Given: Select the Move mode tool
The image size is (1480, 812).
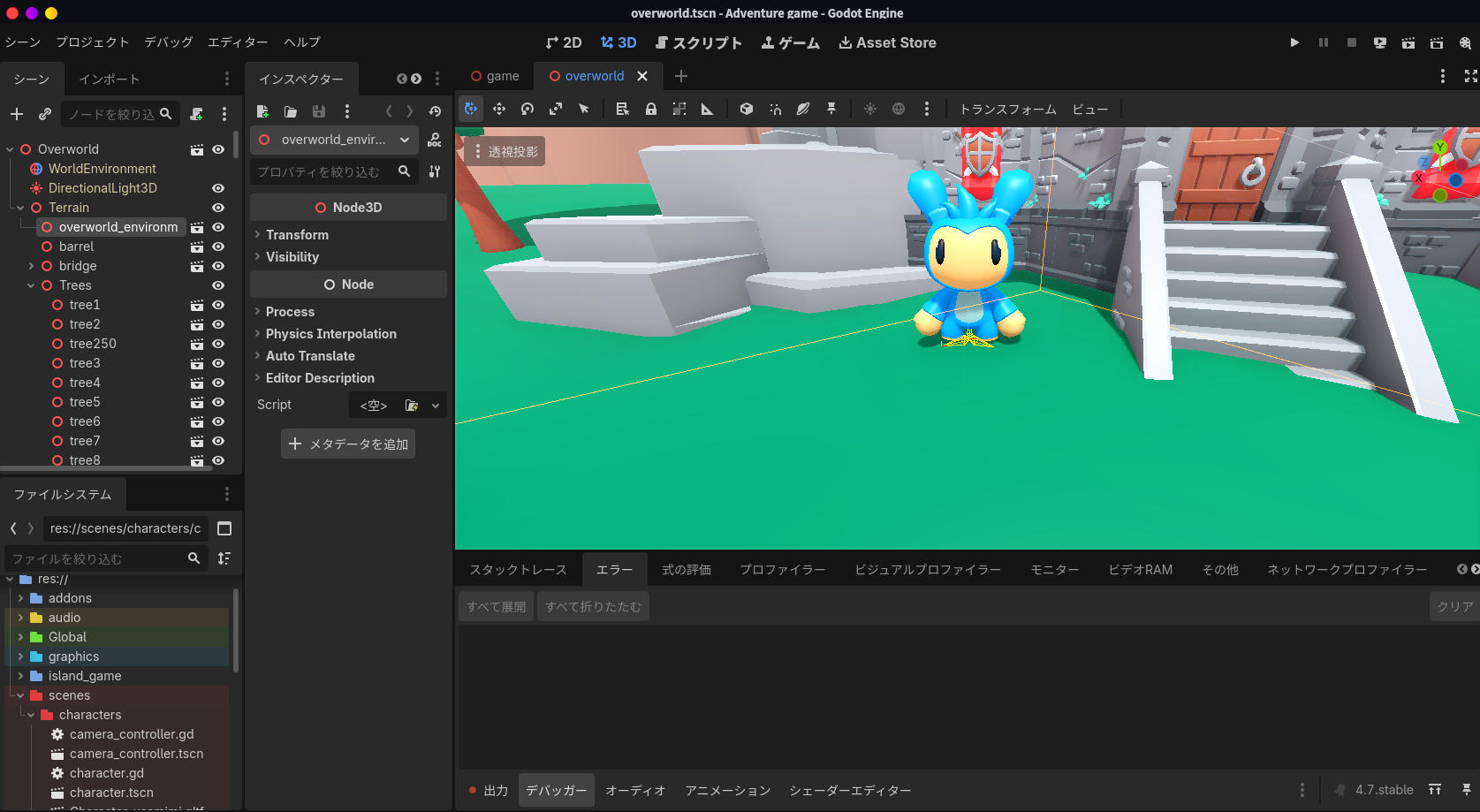Looking at the screenshot, I should coord(499,109).
